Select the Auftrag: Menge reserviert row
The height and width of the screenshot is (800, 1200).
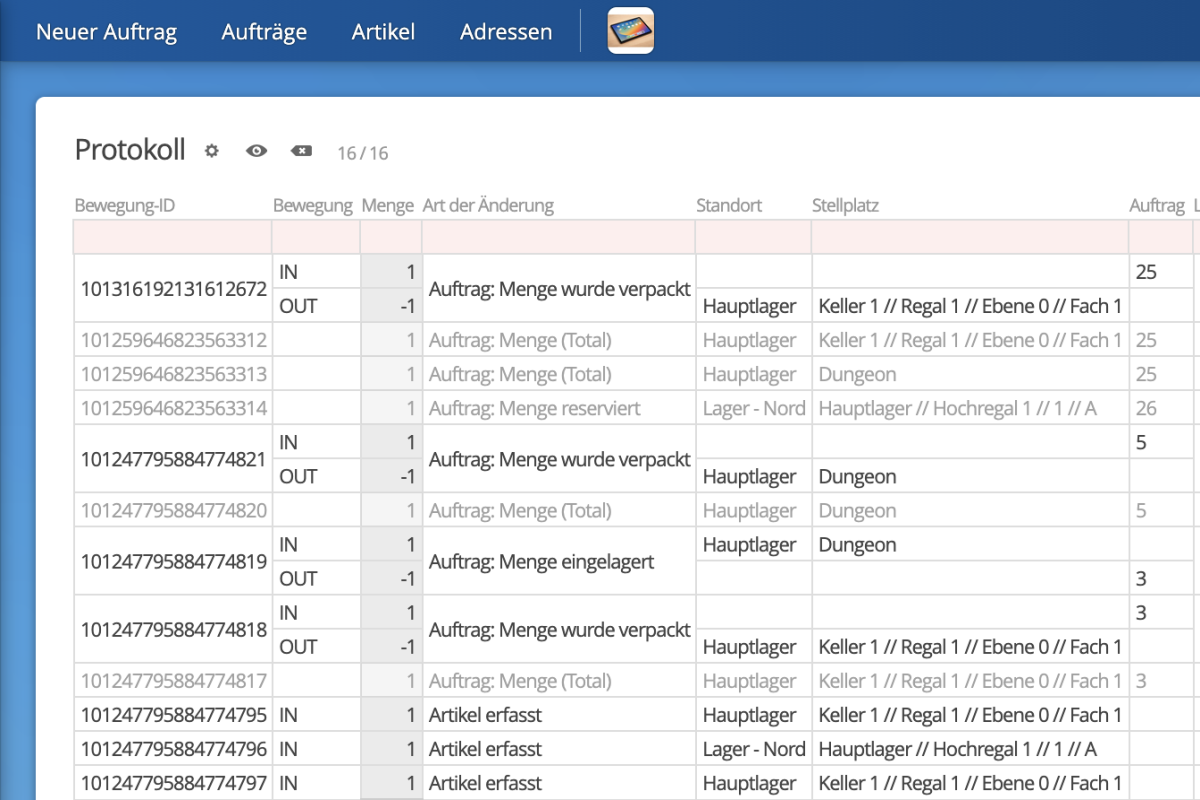[534, 409]
